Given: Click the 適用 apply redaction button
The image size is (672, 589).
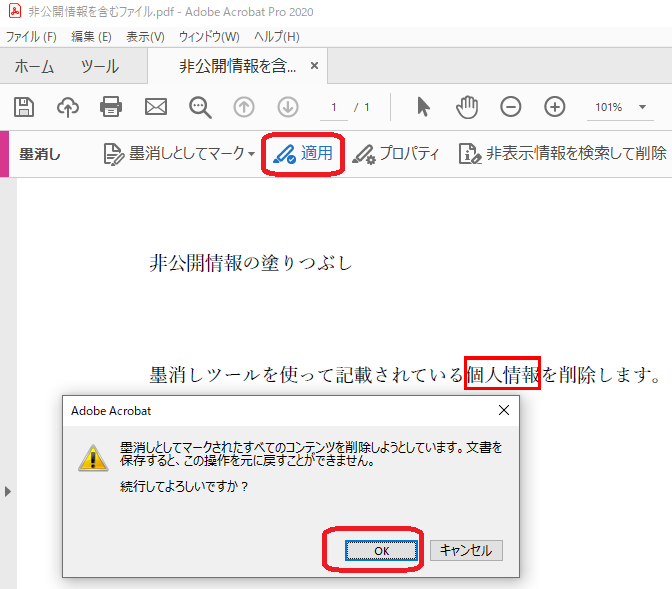Looking at the screenshot, I should click(x=305, y=154).
